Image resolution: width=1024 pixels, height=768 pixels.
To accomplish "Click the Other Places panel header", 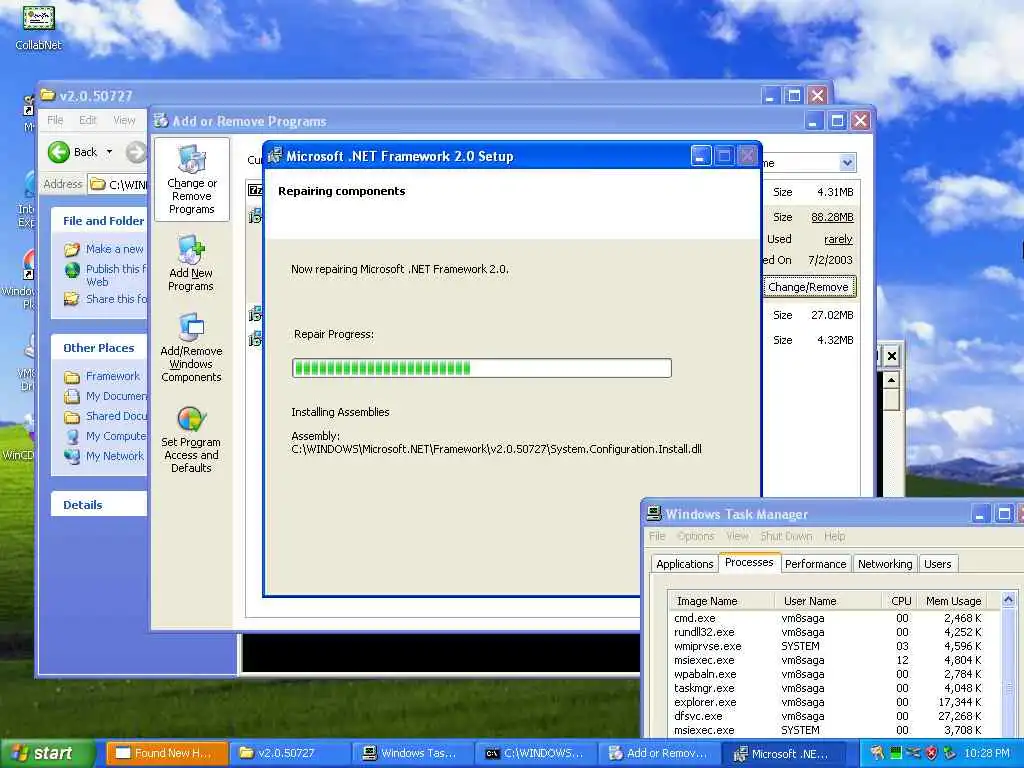I will (99, 347).
